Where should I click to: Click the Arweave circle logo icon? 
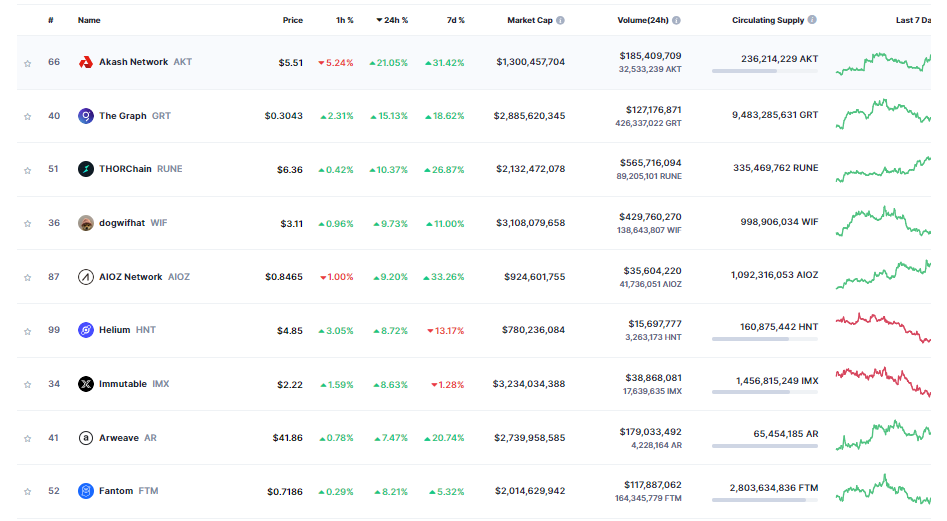pos(86,438)
